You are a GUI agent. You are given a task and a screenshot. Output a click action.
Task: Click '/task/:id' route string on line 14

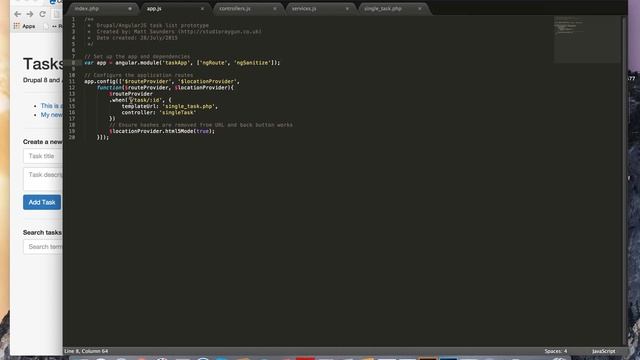tap(146, 100)
